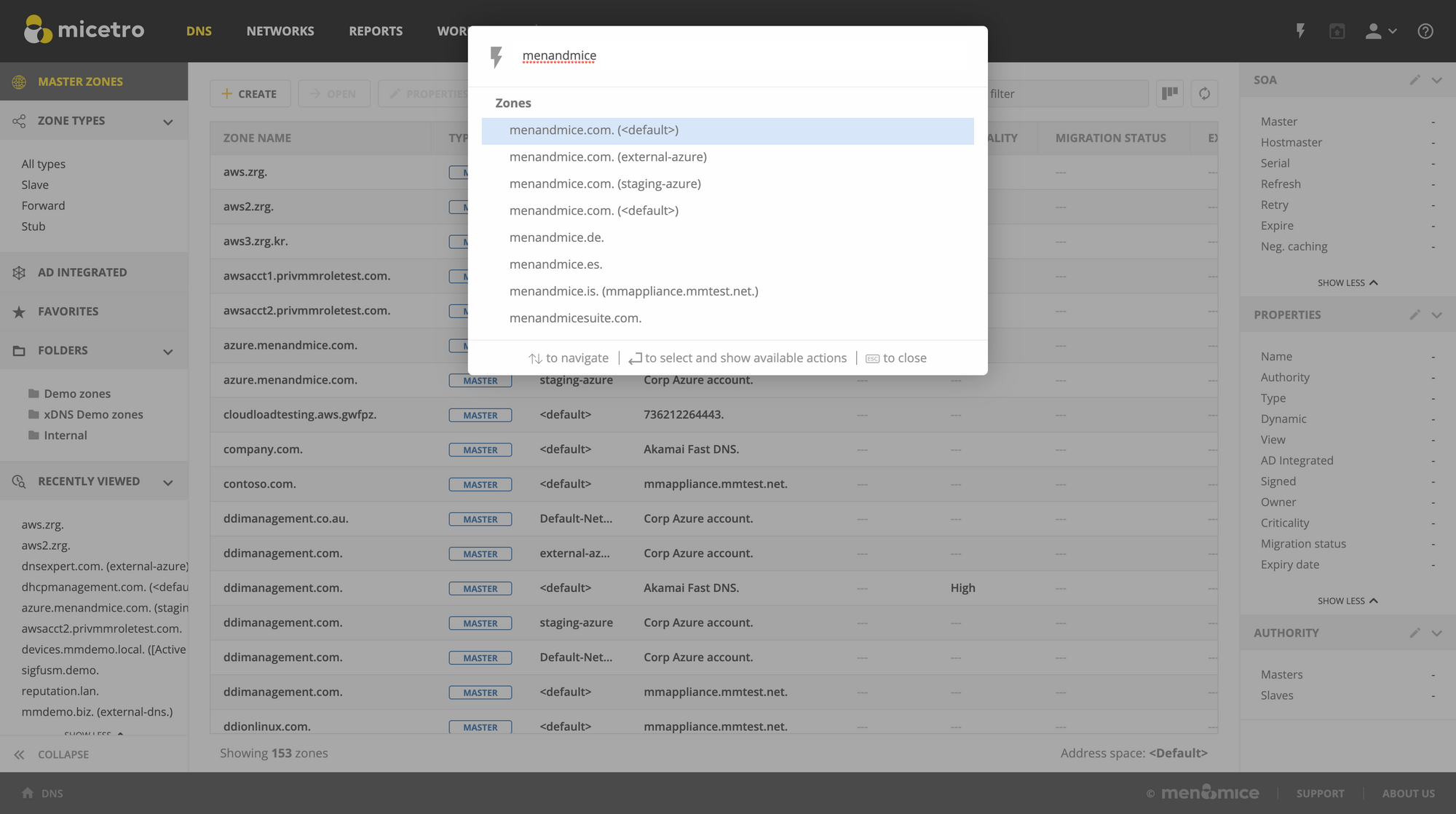Viewport: 1456px width, 814px height.
Task: Select menandmice.is. (mmappliance.mmtest.net.) result
Action: pos(727,291)
